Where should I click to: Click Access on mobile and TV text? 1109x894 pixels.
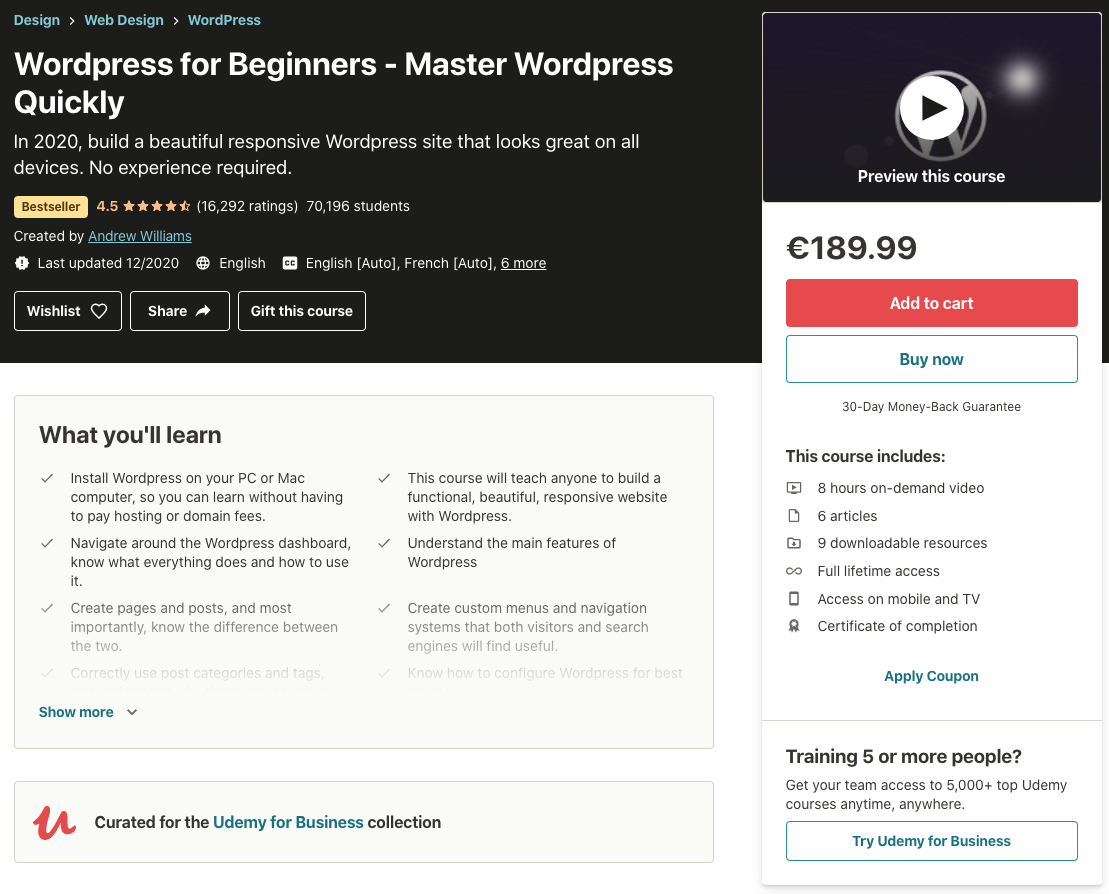(x=899, y=599)
